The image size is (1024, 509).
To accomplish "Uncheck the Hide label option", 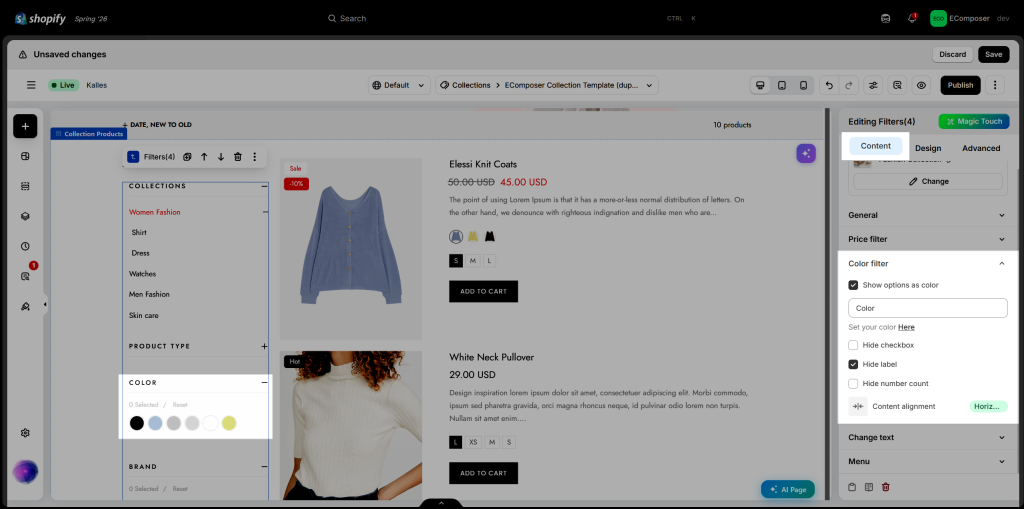I will click(853, 364).
